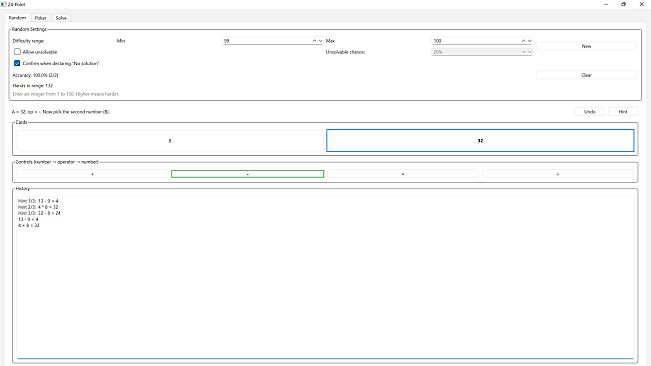Choose the plus operator button

coord(92,174)
